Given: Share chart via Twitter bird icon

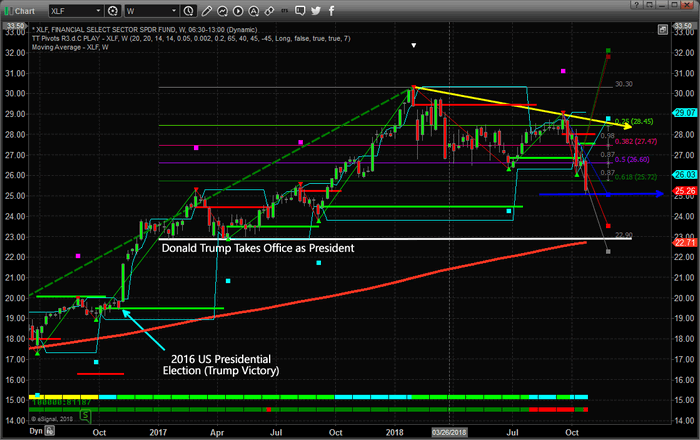Looking at the screenshot, I should 316,11.
